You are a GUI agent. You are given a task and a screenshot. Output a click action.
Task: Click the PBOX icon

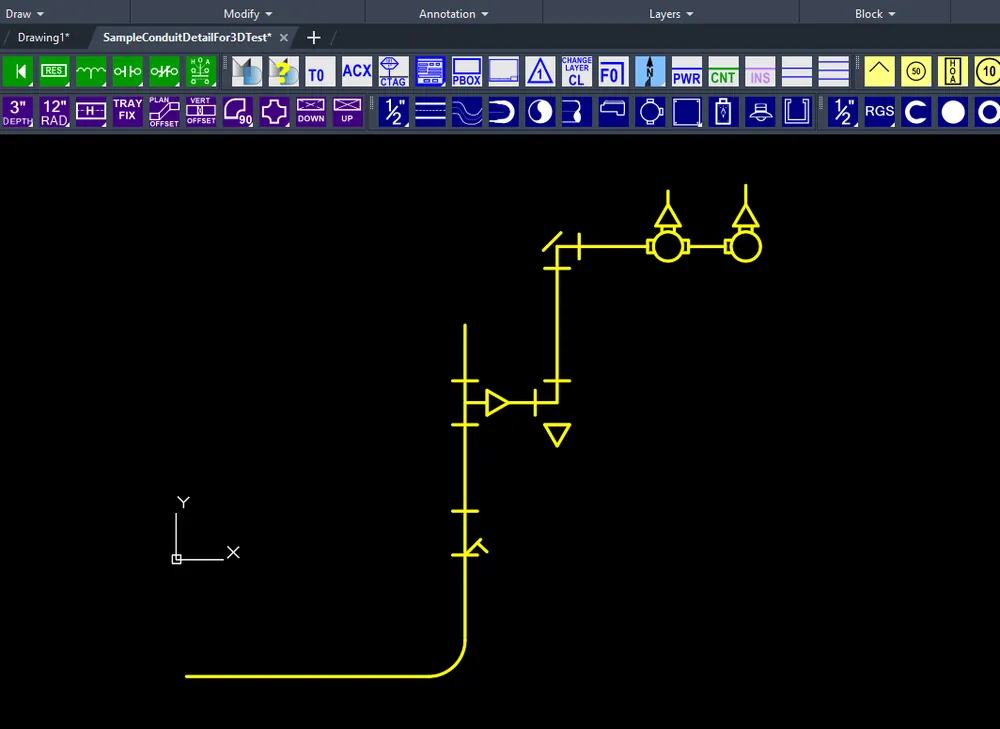tap(467, 71)
